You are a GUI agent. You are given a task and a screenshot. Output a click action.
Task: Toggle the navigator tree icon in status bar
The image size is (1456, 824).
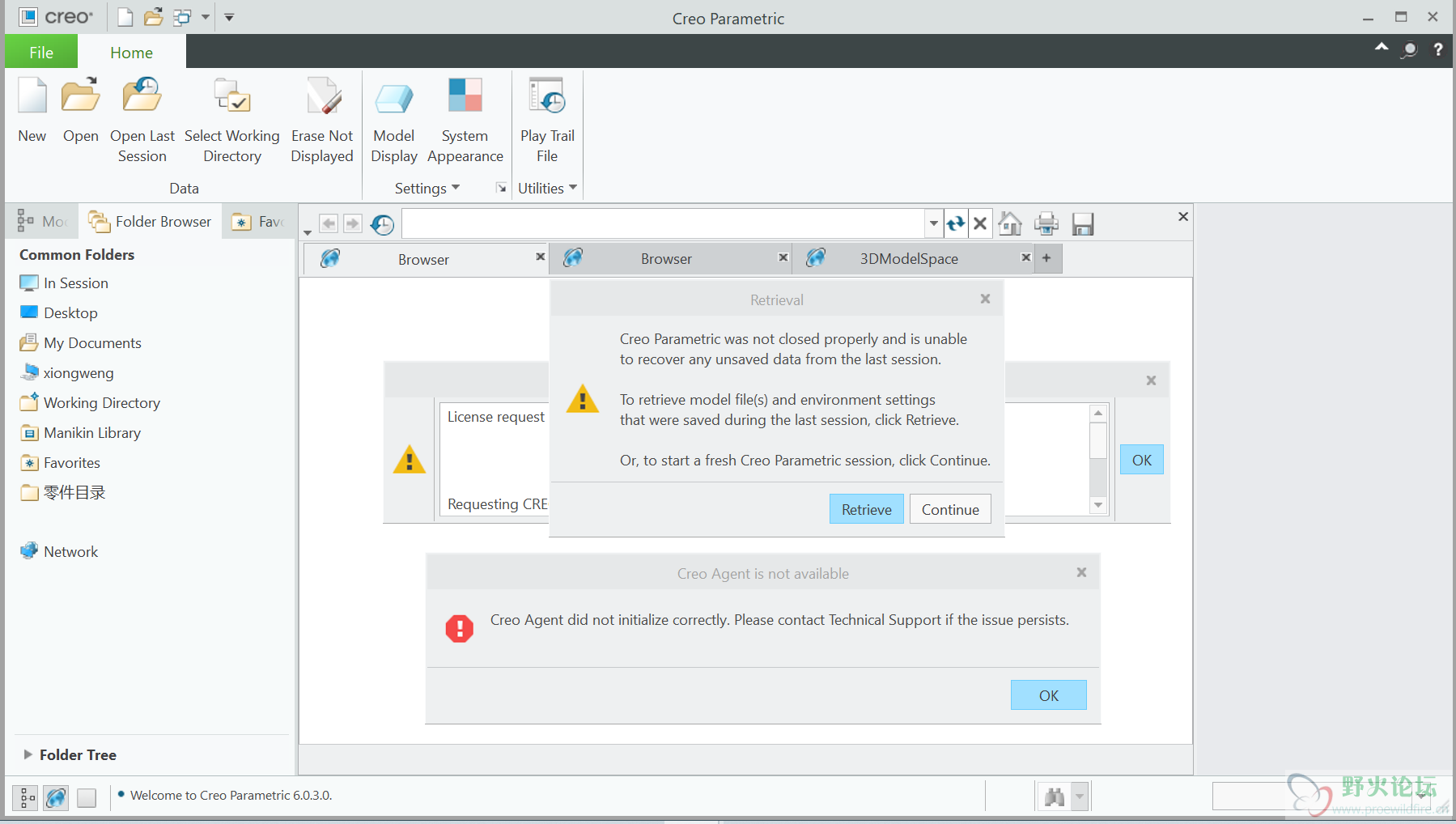[26, 798]
